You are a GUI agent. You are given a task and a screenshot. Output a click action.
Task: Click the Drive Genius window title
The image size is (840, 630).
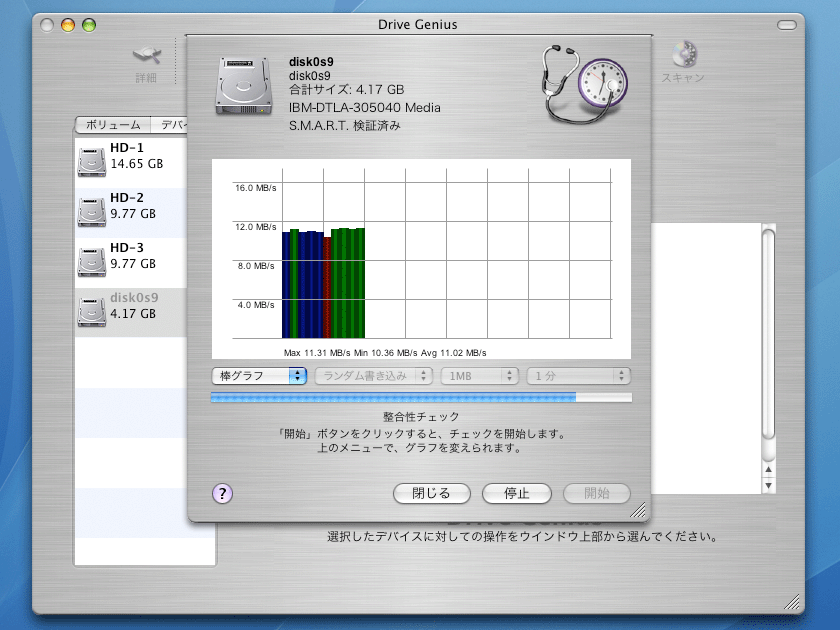(418, 25)
